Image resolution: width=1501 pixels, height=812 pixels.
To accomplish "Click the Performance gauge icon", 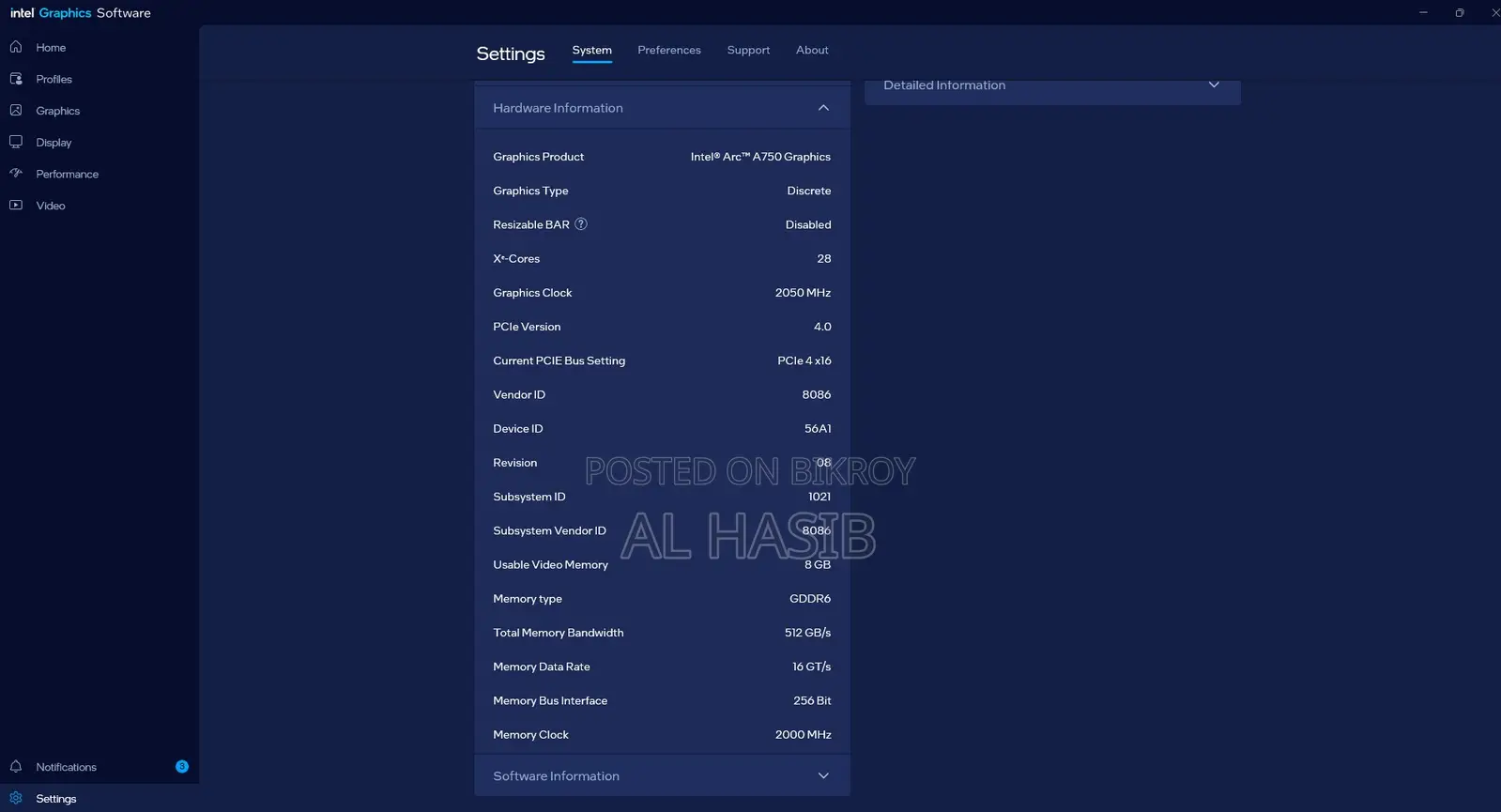I will [16, 174].
